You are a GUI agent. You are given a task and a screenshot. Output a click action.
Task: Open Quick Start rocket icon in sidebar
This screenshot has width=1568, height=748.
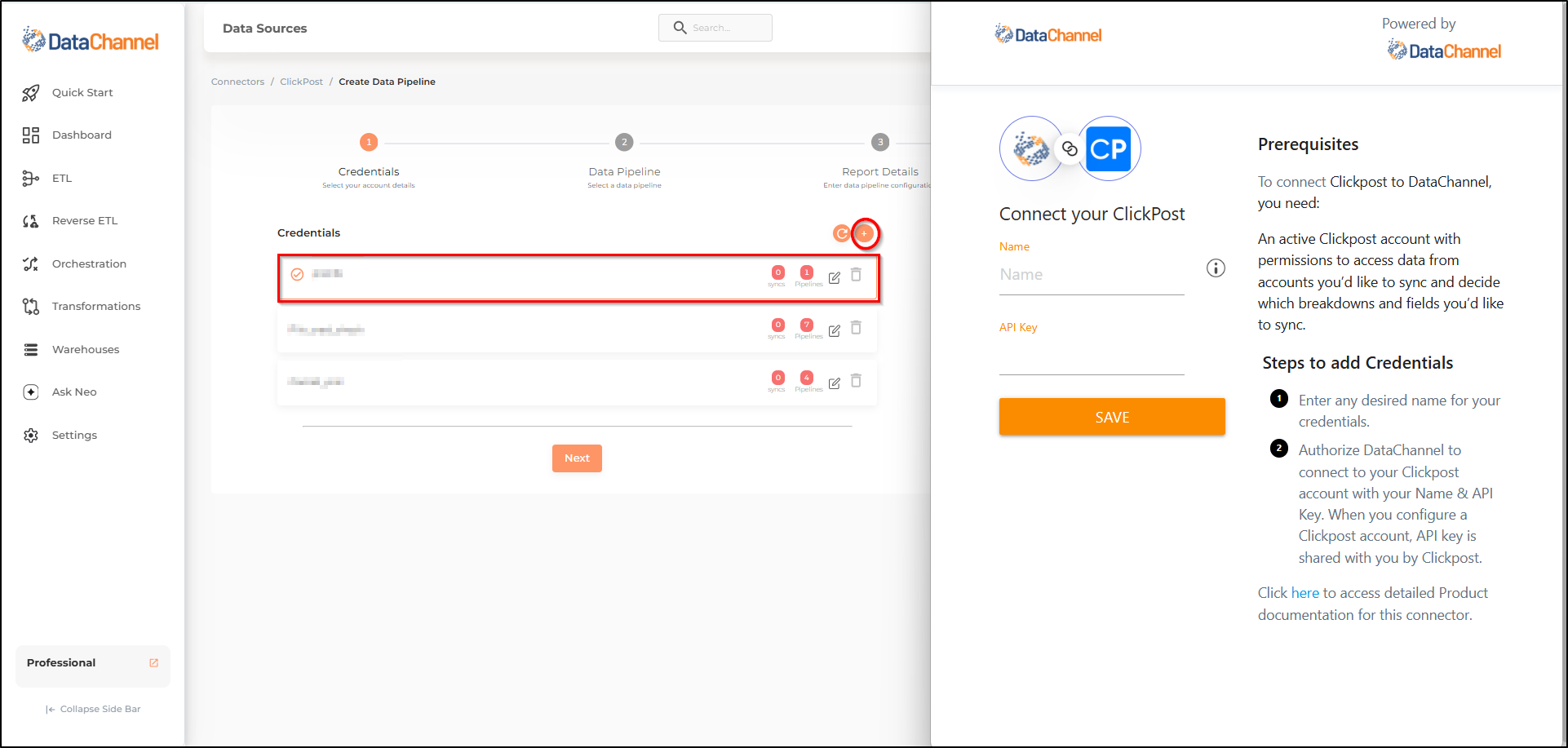click(31, 93)
